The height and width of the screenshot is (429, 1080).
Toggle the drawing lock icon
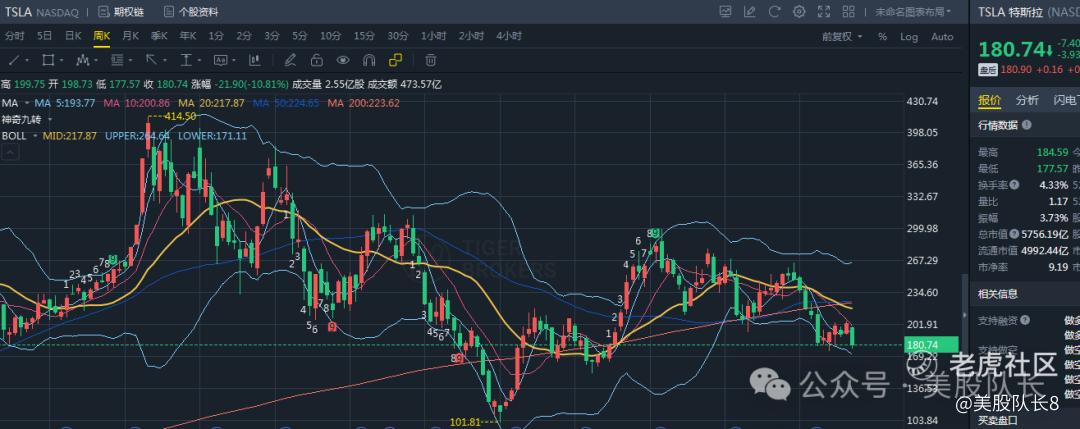317,61
